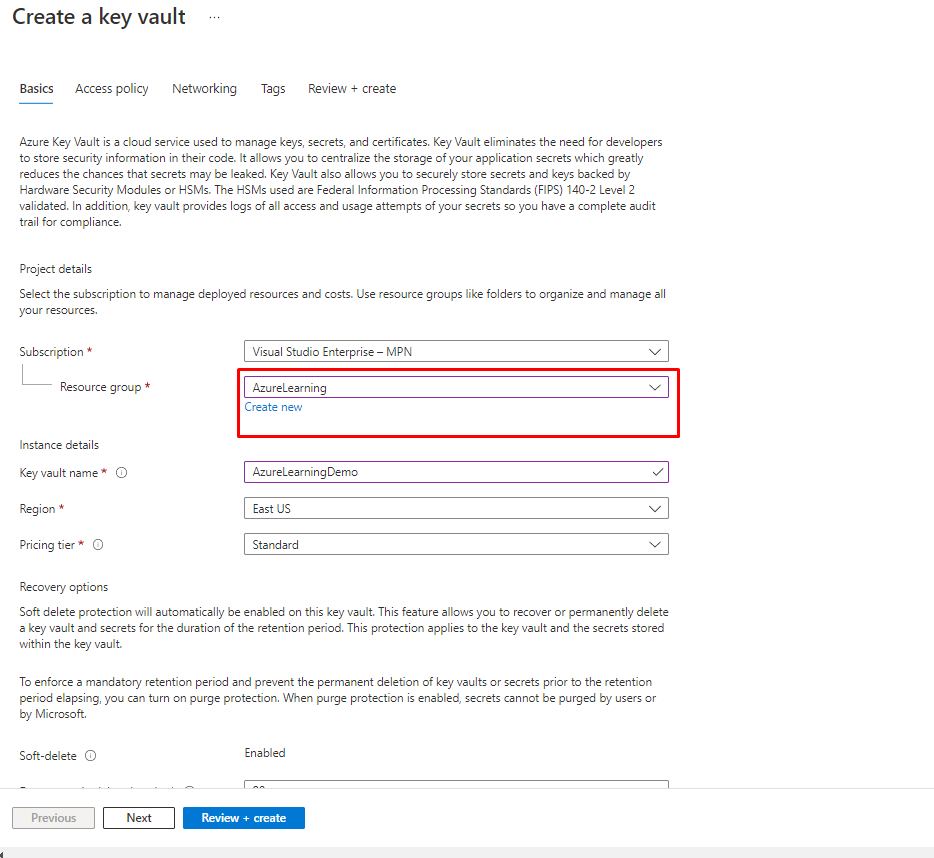Click the "Pricing tier" field label

tap(47, 545)
